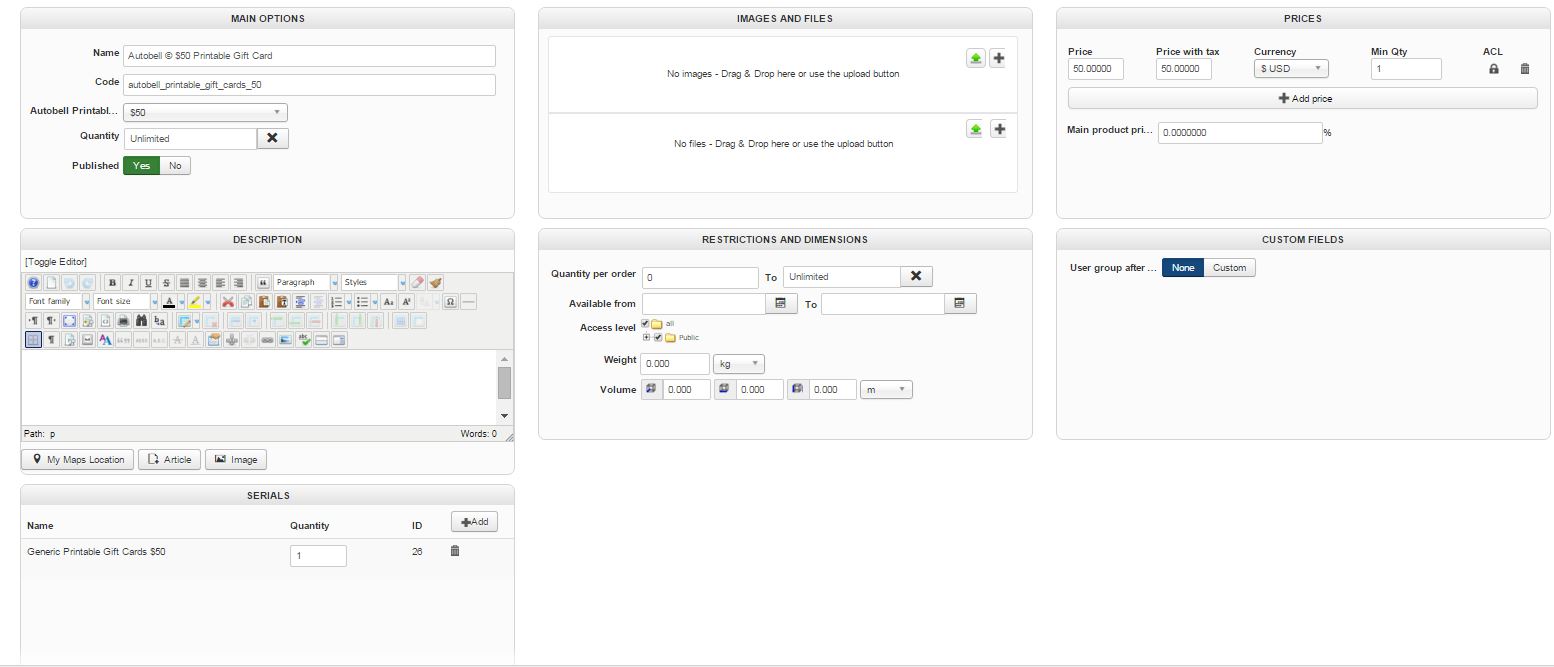Open the find binoculars tool

click(x=141, y=321)
